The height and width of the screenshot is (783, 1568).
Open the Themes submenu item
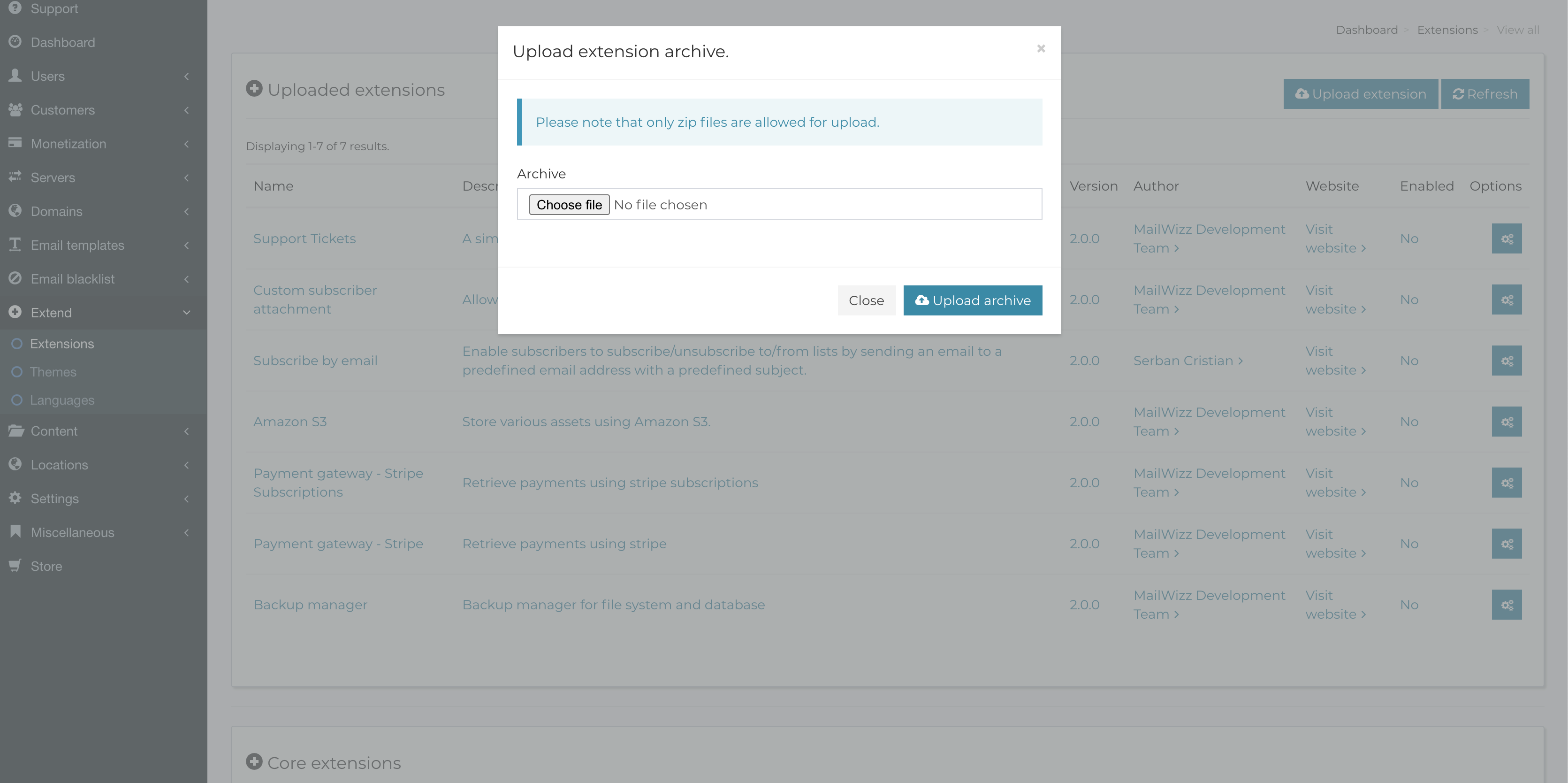(53, 371)
